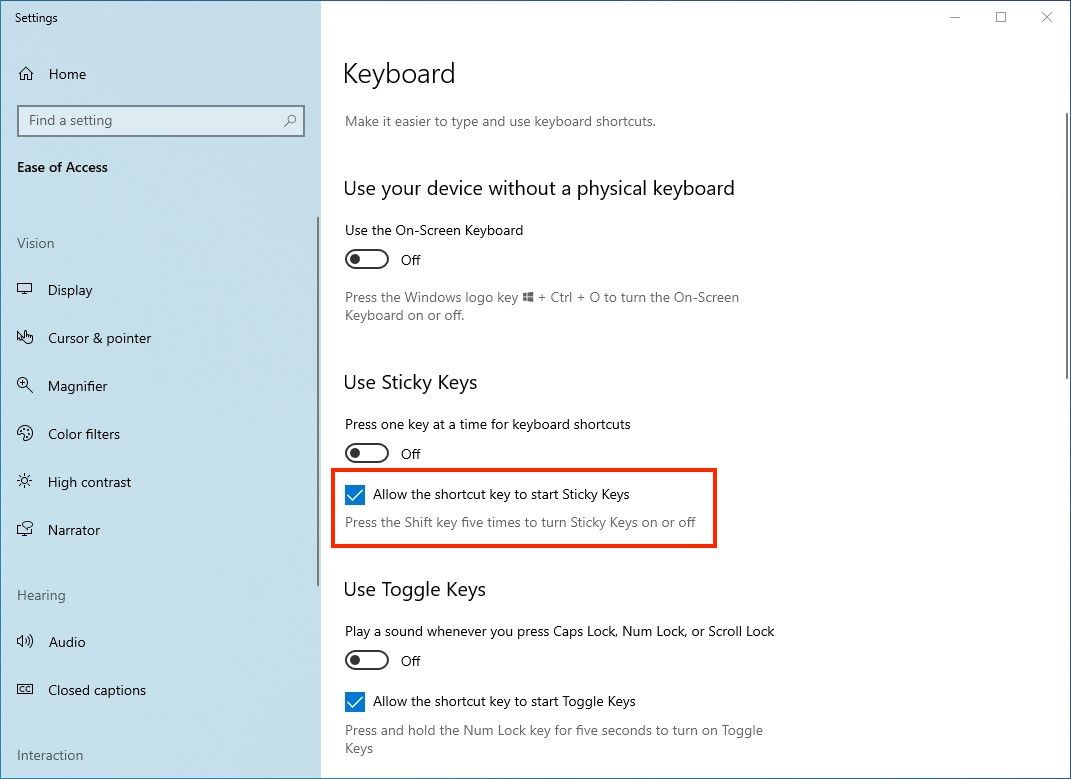Open Display settings via monitor icon
Screen dimensions: 1071x779
[25, 289]
